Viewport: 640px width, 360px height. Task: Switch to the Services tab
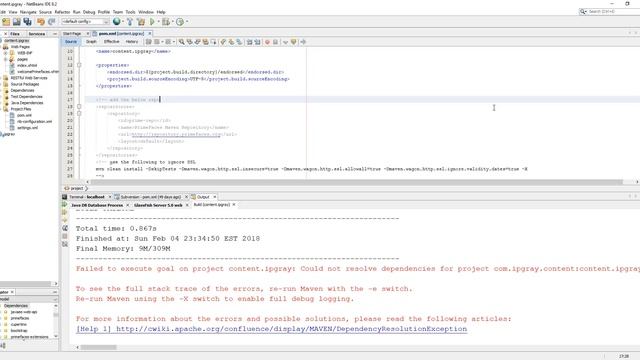coord(37,34)
